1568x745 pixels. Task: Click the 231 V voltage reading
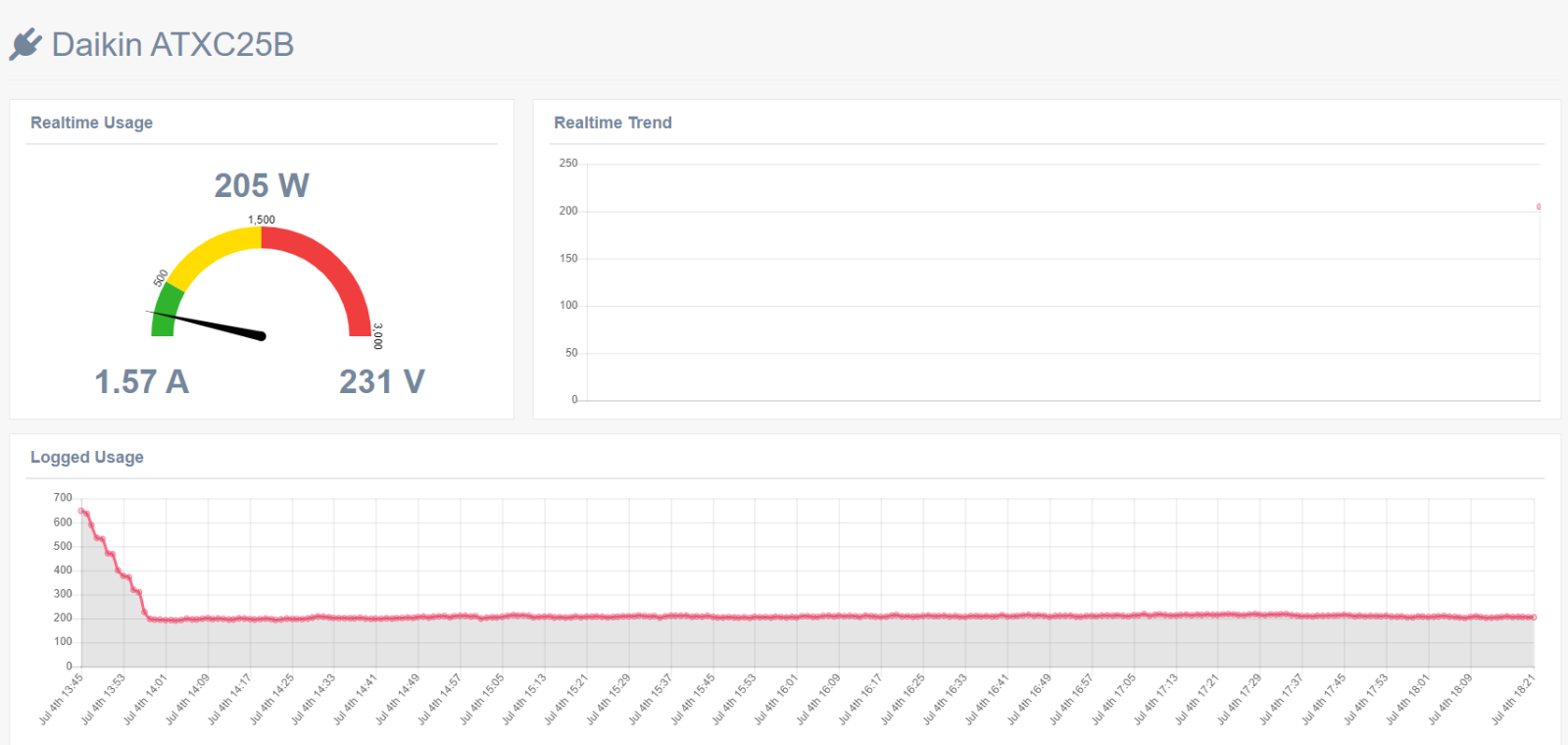(x=382, y=381)
